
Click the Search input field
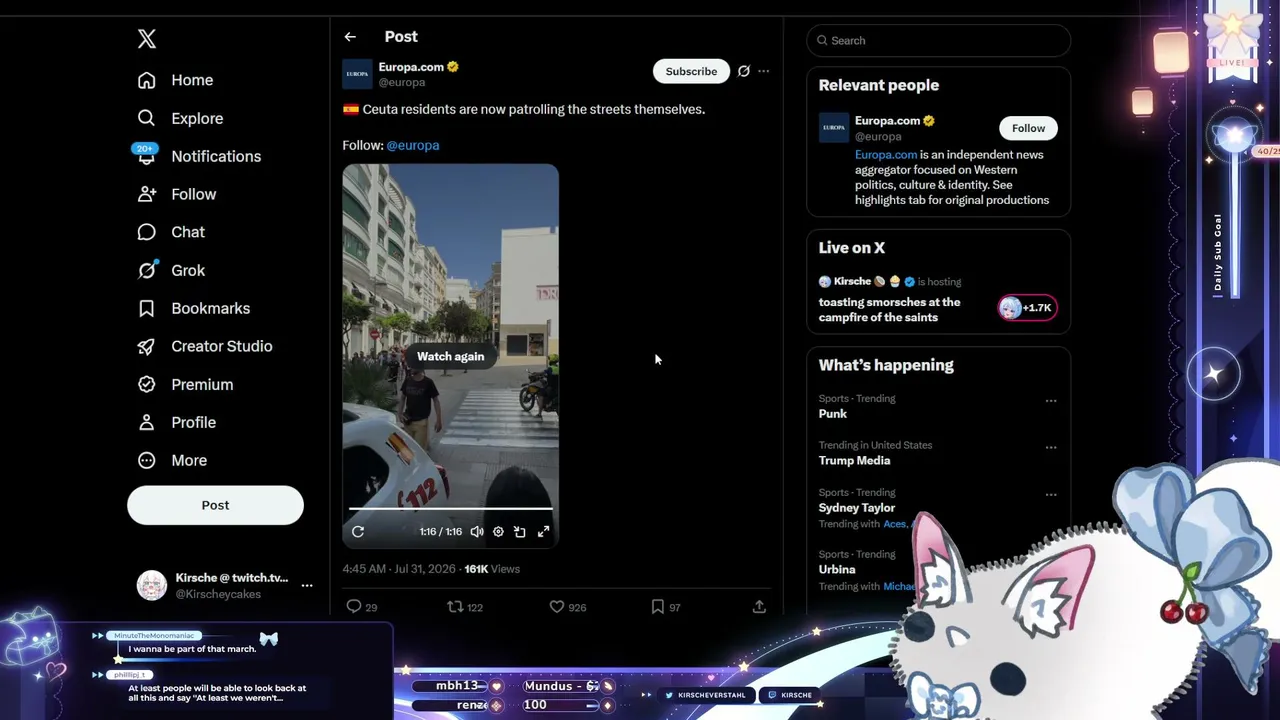pos(939,41)
